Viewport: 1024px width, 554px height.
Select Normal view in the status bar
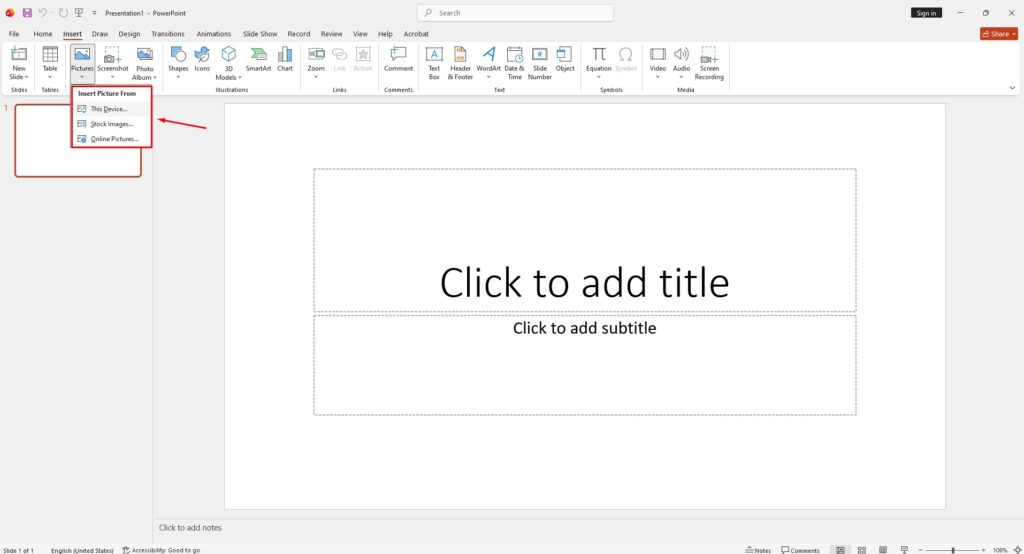click(840, 550)
